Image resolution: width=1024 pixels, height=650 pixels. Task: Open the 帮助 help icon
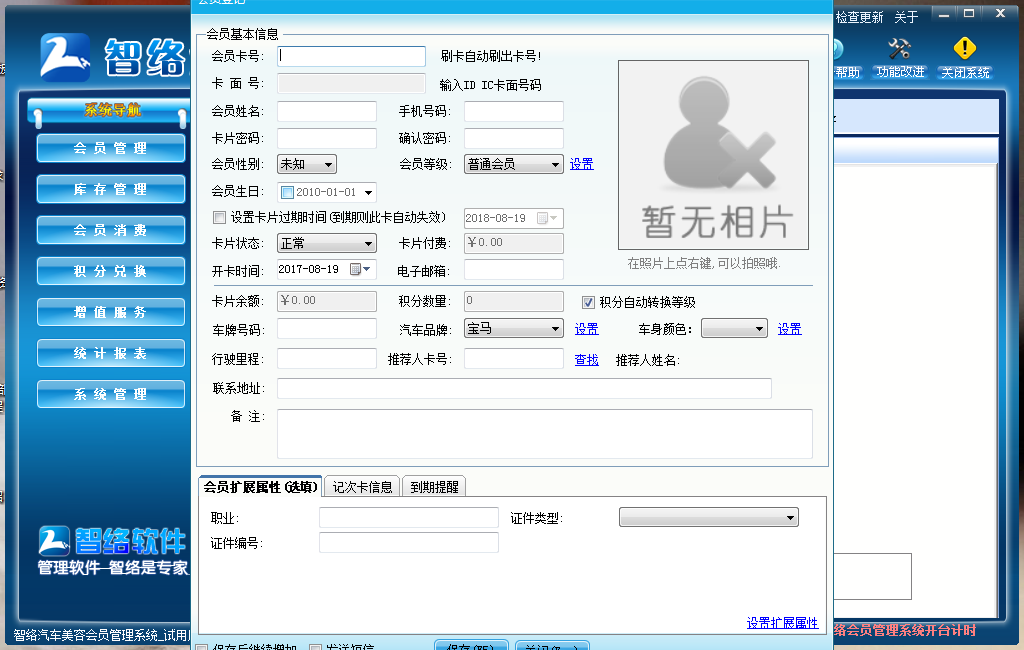coord(840,50)
